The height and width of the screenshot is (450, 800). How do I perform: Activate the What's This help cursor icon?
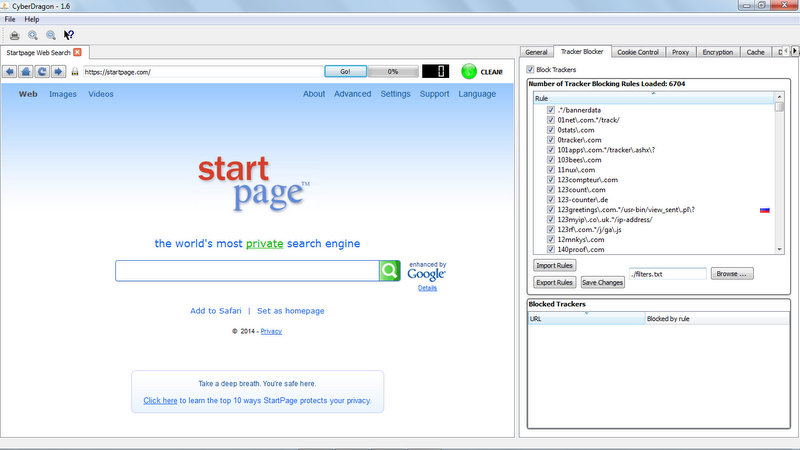(69, 35)
